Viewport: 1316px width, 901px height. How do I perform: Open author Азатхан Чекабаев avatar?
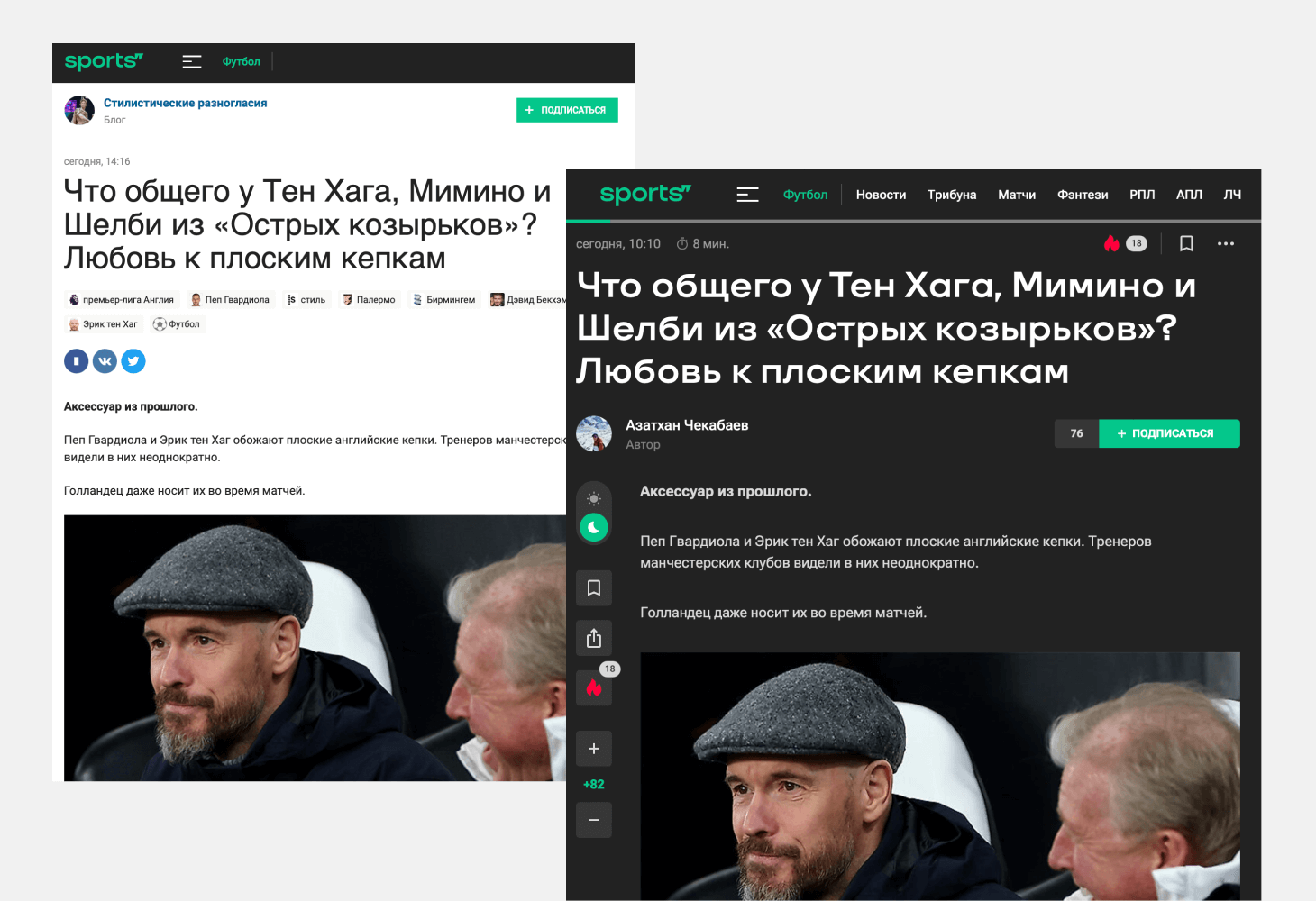594,433
